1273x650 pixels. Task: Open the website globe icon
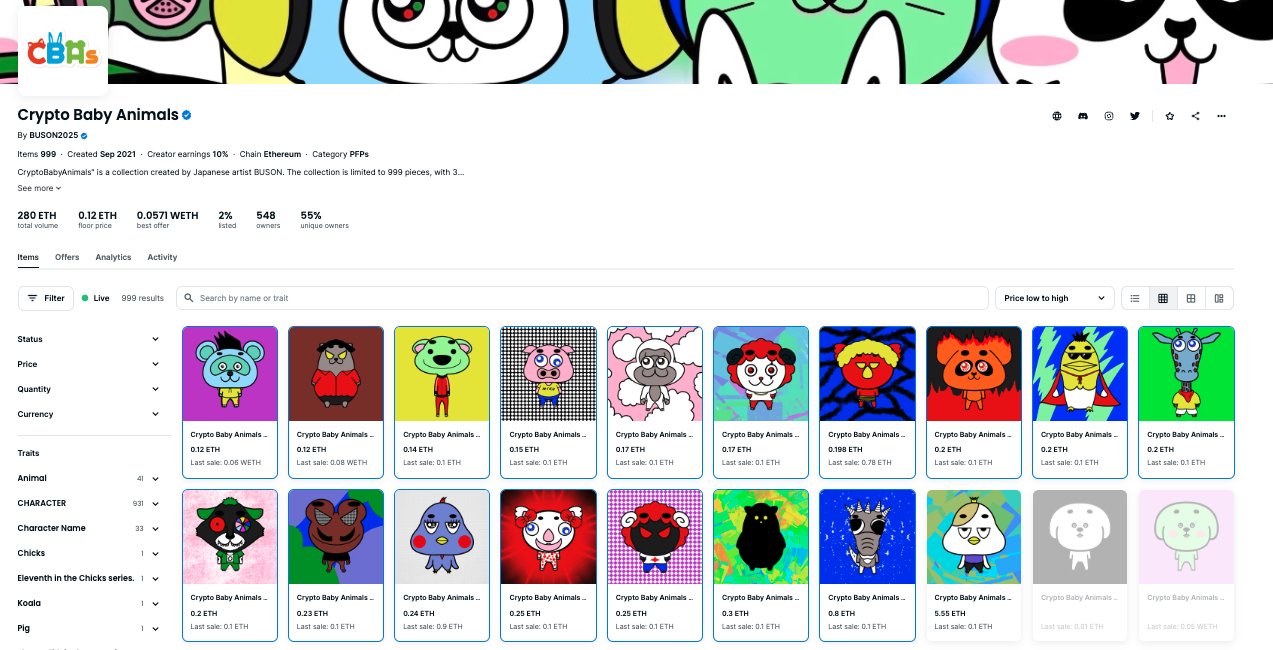tap(1057, 116)
